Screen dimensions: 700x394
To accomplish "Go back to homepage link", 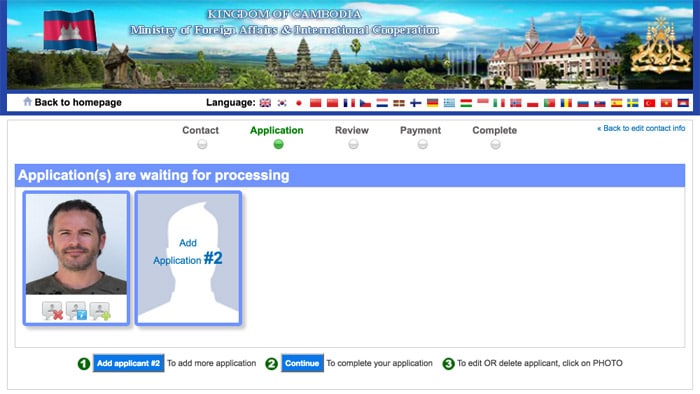I will point(78,102).
